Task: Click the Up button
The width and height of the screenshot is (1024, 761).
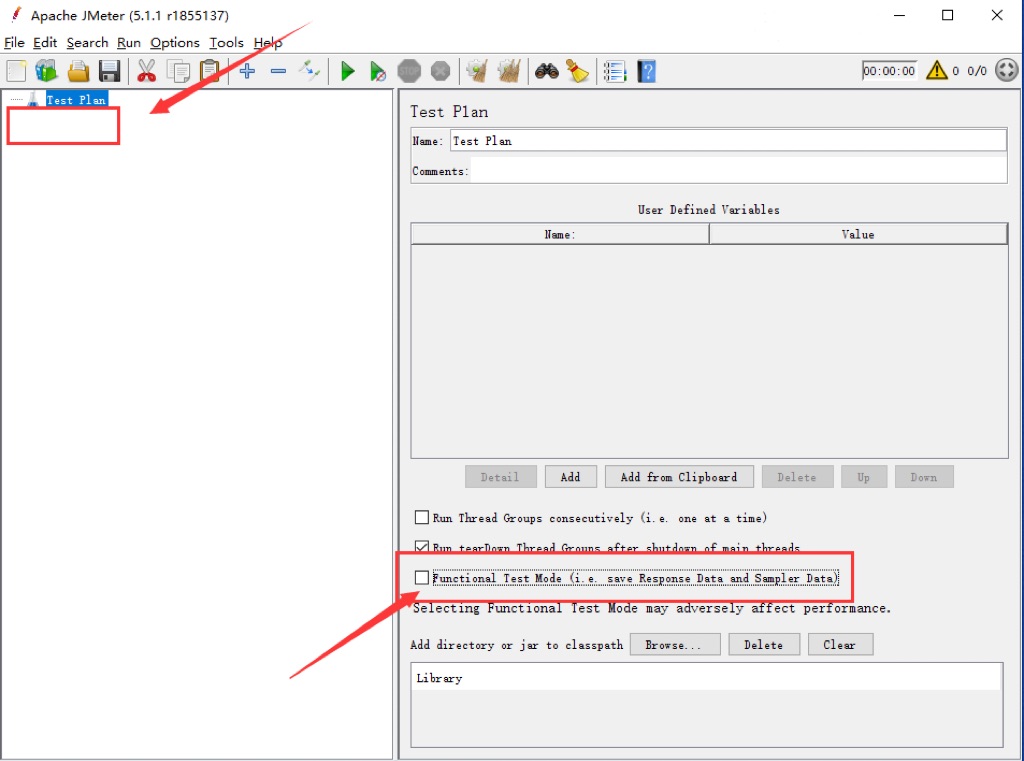Action: pos(864,477)
